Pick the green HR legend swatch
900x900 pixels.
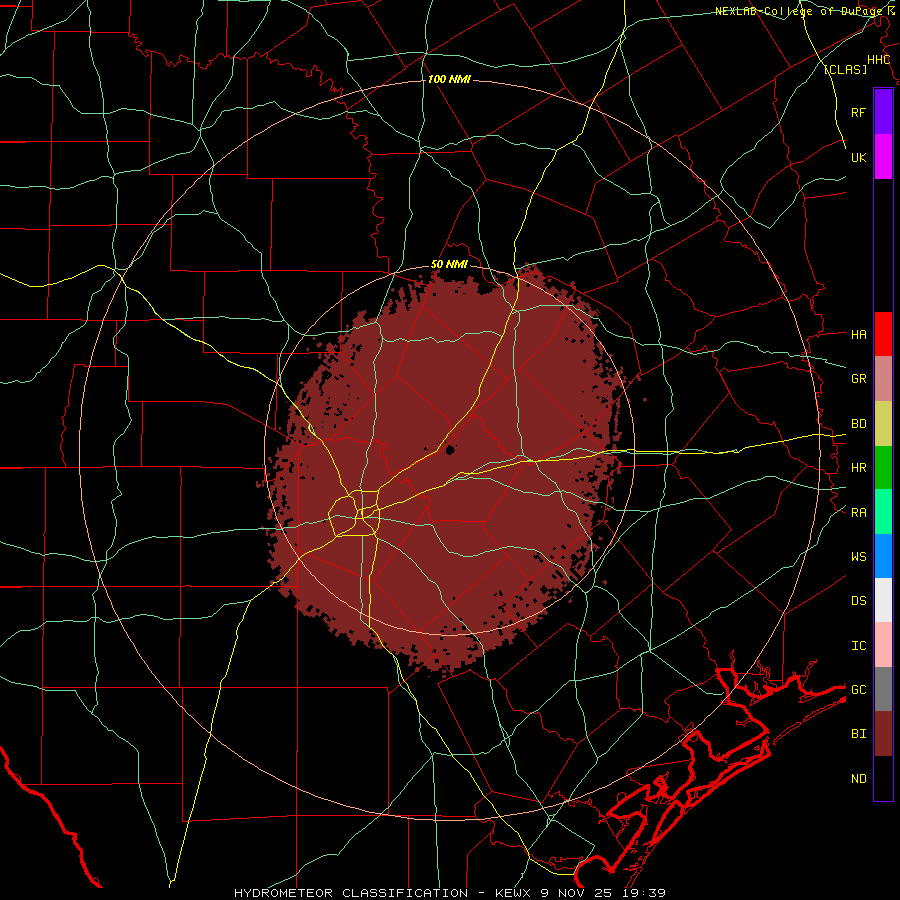[x=883, y=468]
